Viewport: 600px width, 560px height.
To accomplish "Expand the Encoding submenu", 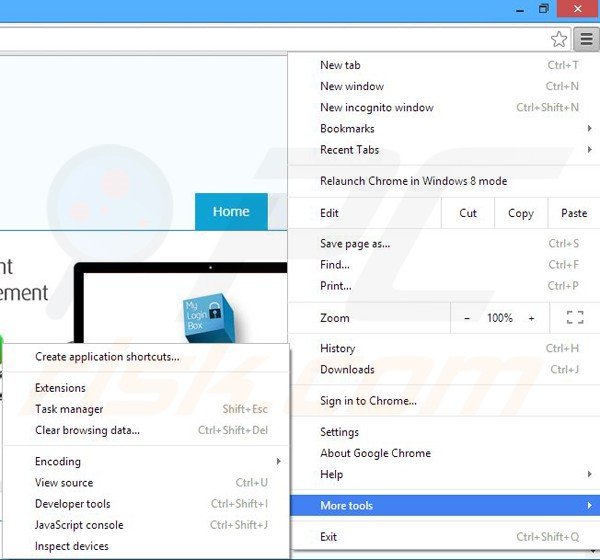I will pos(146,462).
